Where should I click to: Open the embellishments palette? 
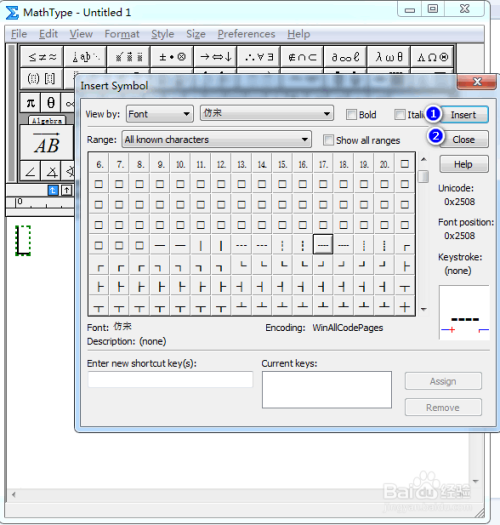click(129, 57)
